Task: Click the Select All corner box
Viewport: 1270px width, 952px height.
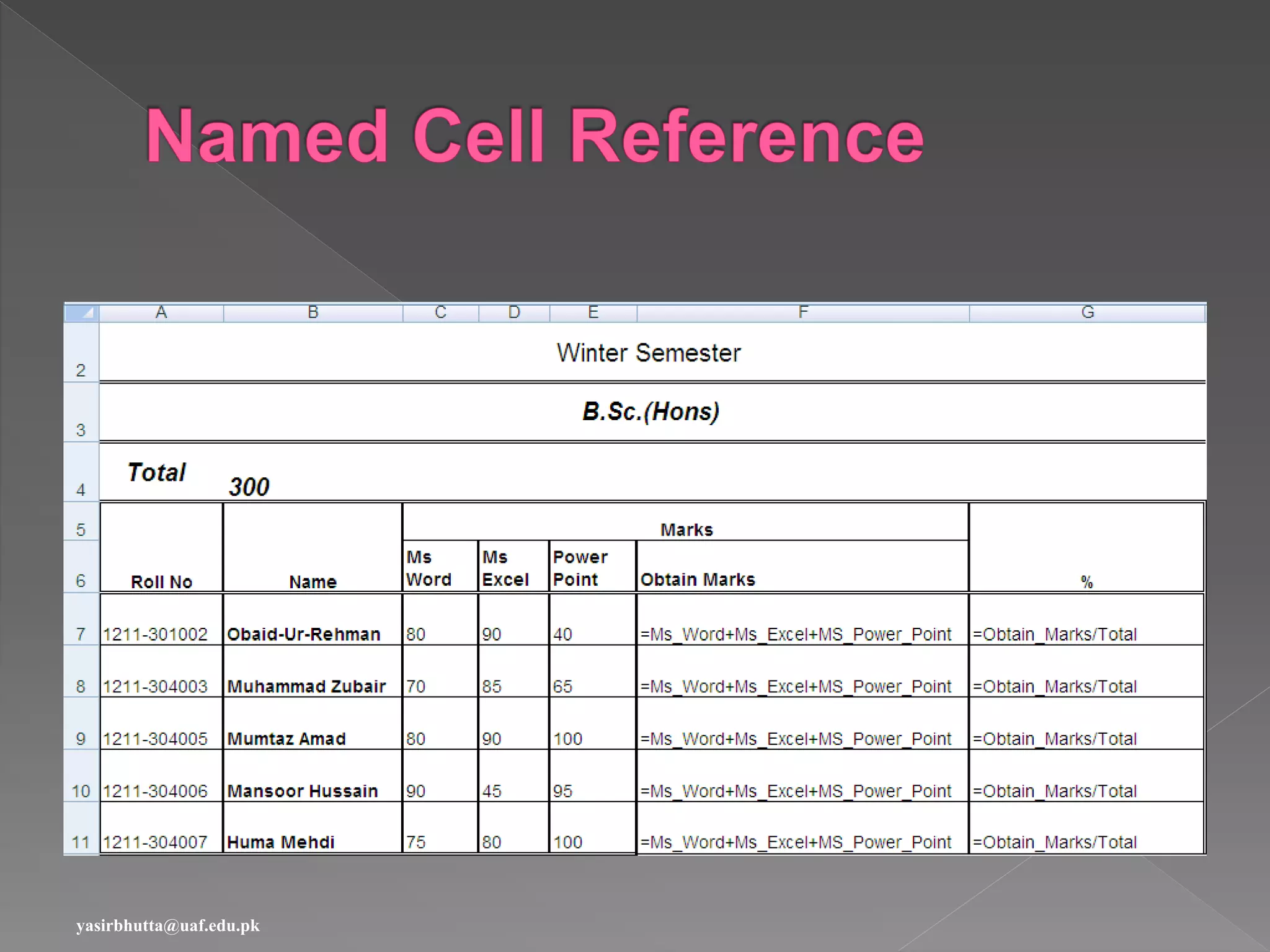Action: click(x=81, y=312)
